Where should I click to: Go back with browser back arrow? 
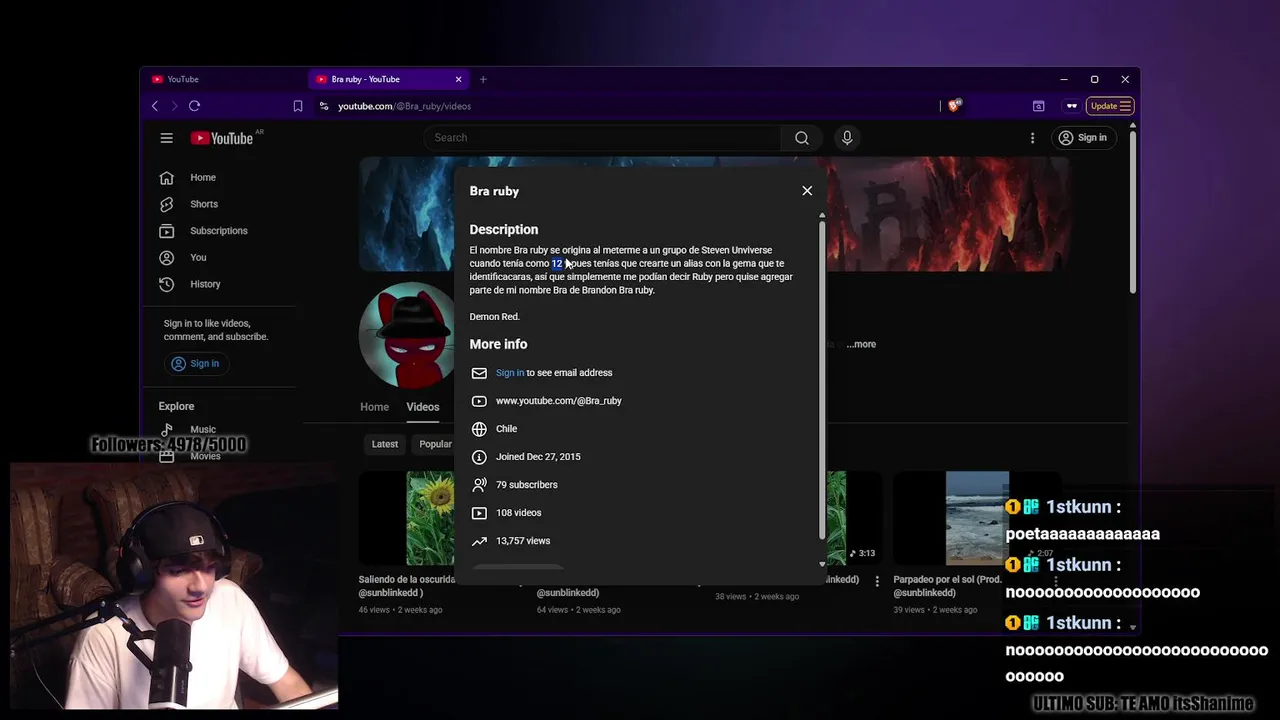[x=155, y=106]
